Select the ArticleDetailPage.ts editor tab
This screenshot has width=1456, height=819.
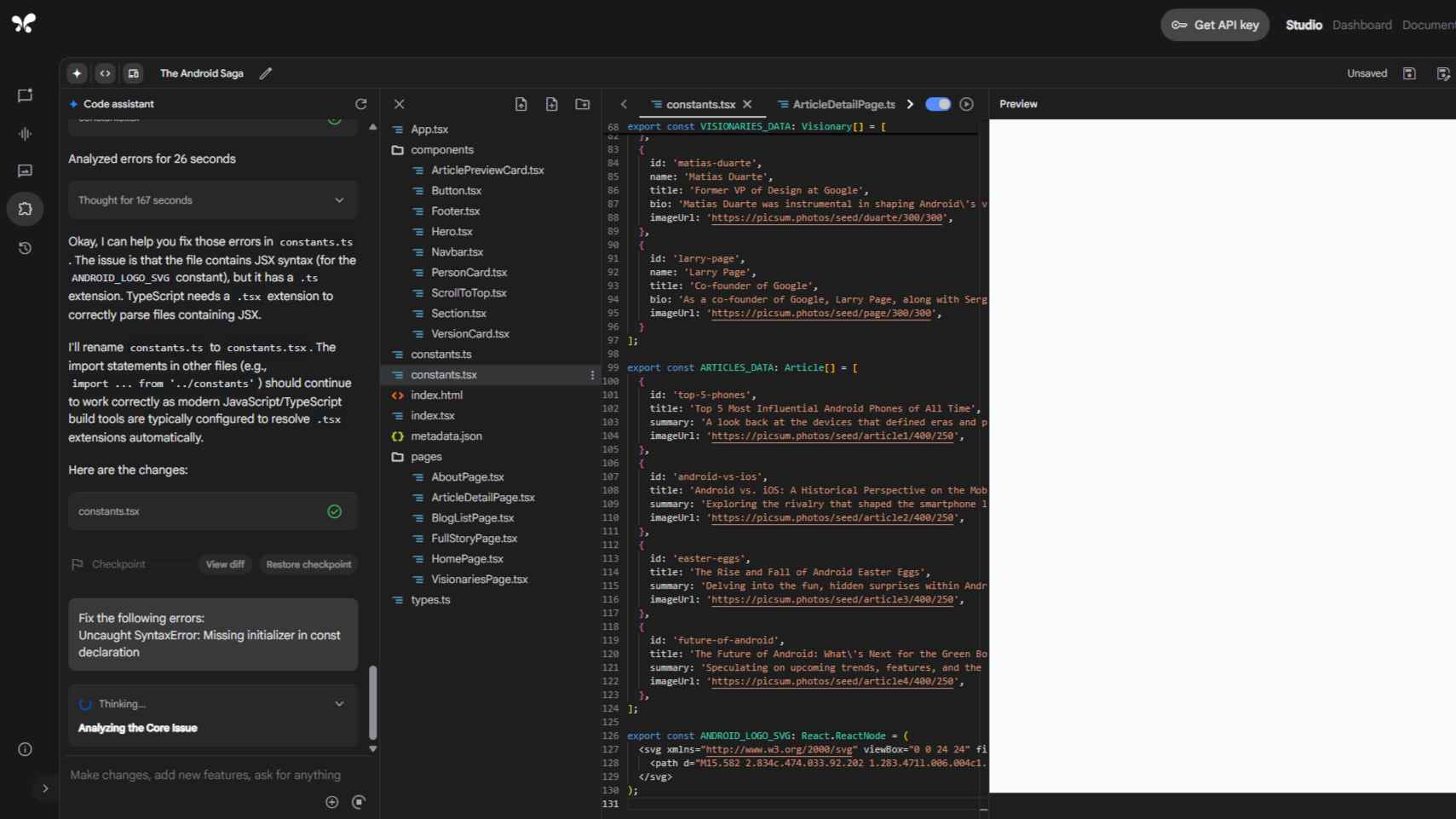coord(836,104)
